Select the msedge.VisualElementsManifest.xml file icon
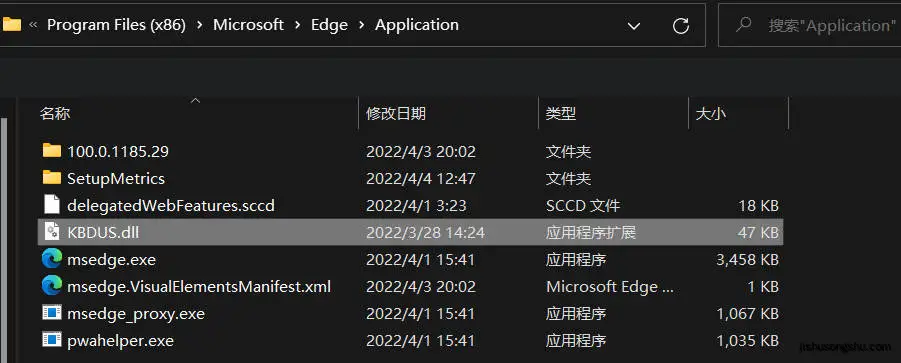 [52, 285]
